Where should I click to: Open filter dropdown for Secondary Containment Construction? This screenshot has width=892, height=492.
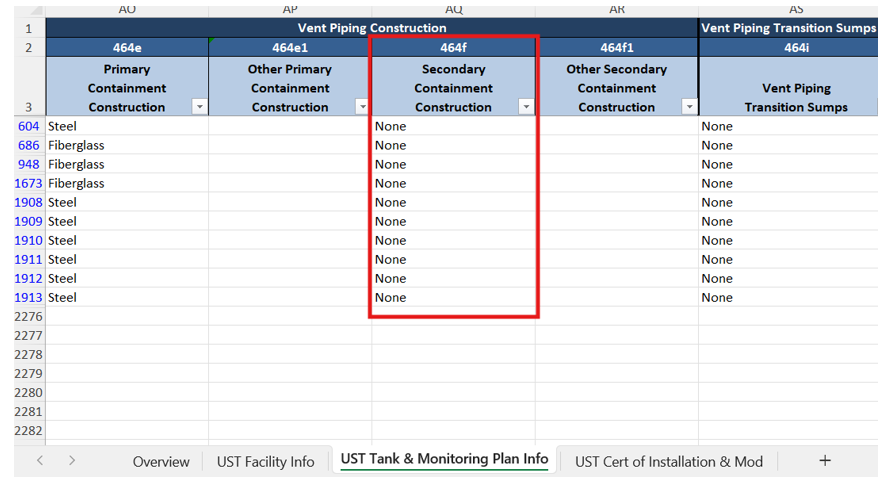click(526, 107)
